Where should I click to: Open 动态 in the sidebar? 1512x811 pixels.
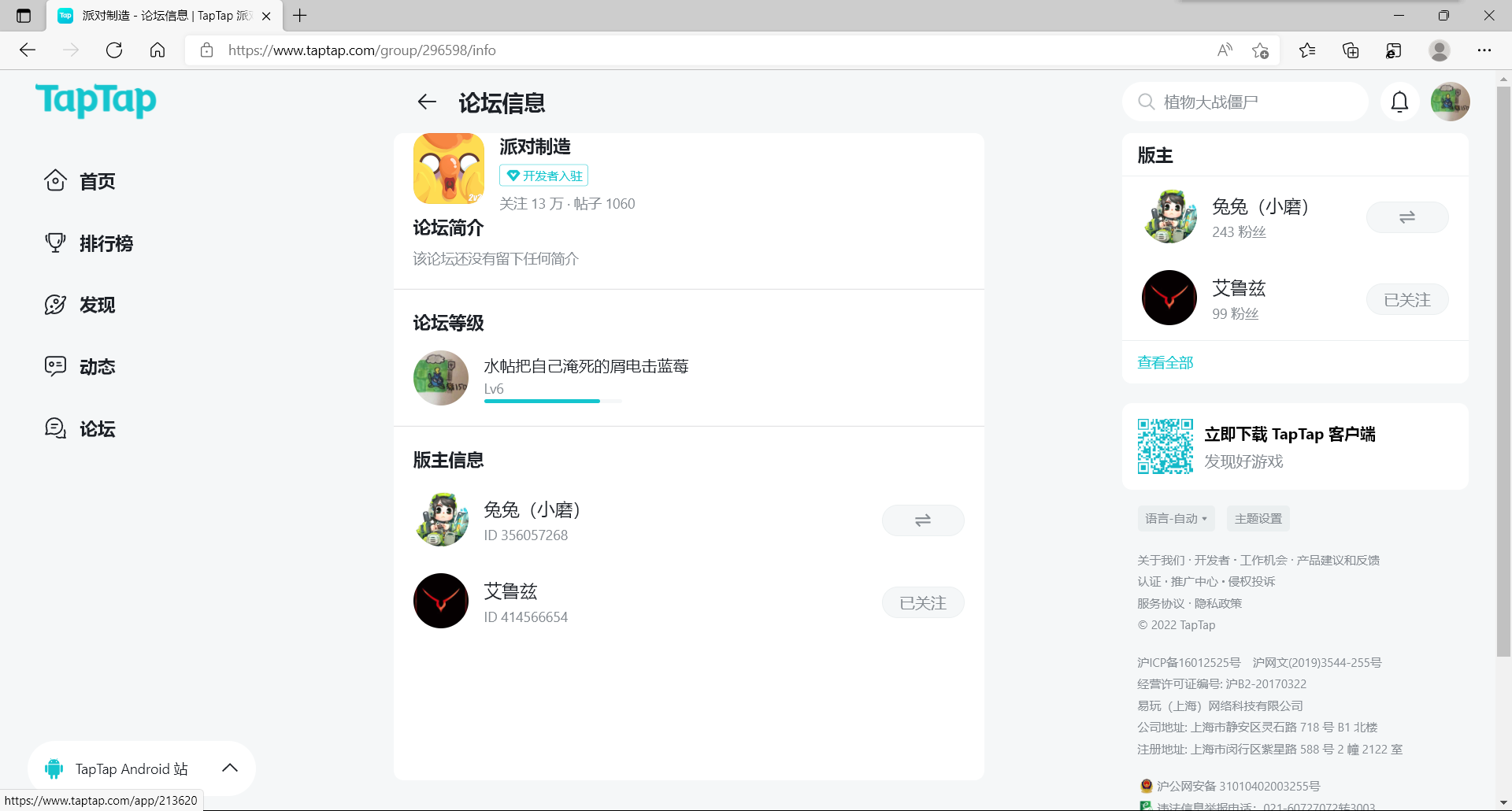tap(80, 367)
